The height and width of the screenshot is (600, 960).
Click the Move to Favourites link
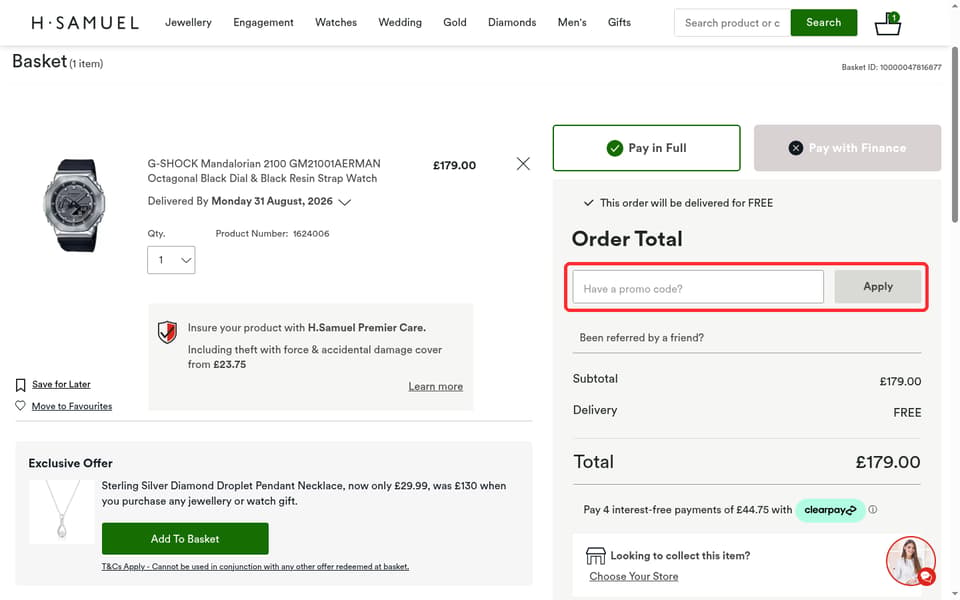click(x=72, y=407)
